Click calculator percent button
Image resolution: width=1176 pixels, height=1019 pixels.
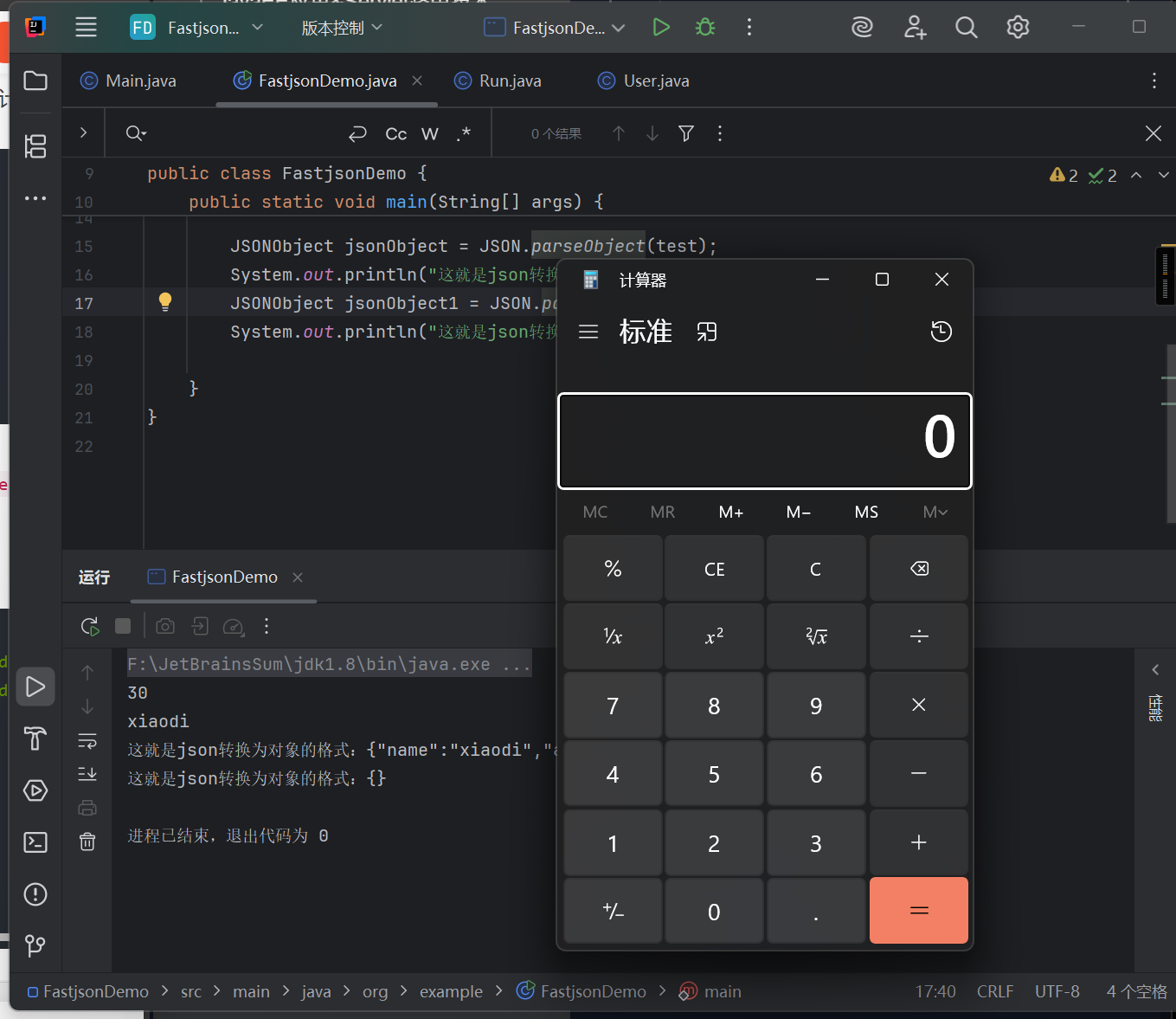coord(613,569)
